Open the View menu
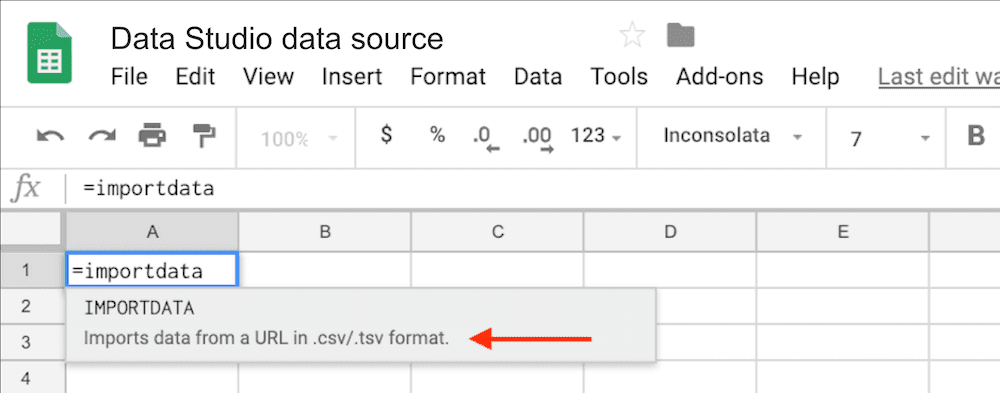Image resolution: width=1000 pixels, height=393 pixels. 268,77
